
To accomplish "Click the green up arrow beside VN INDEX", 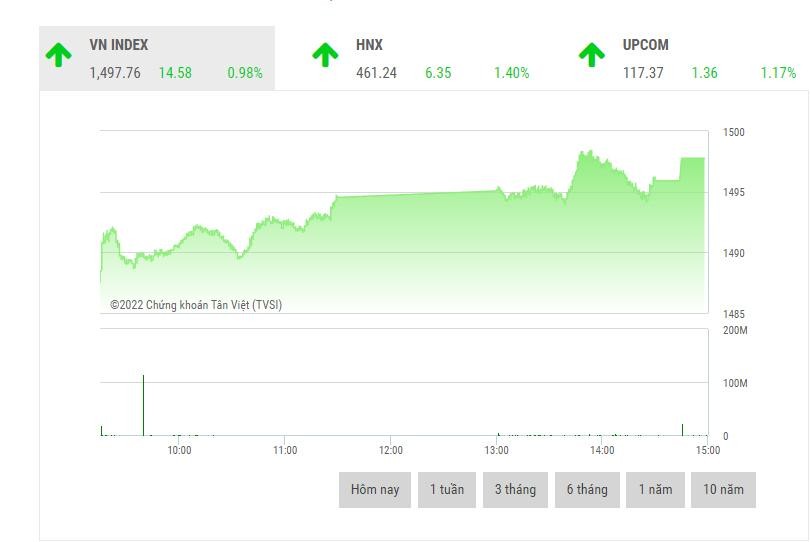I will (59, 56).
